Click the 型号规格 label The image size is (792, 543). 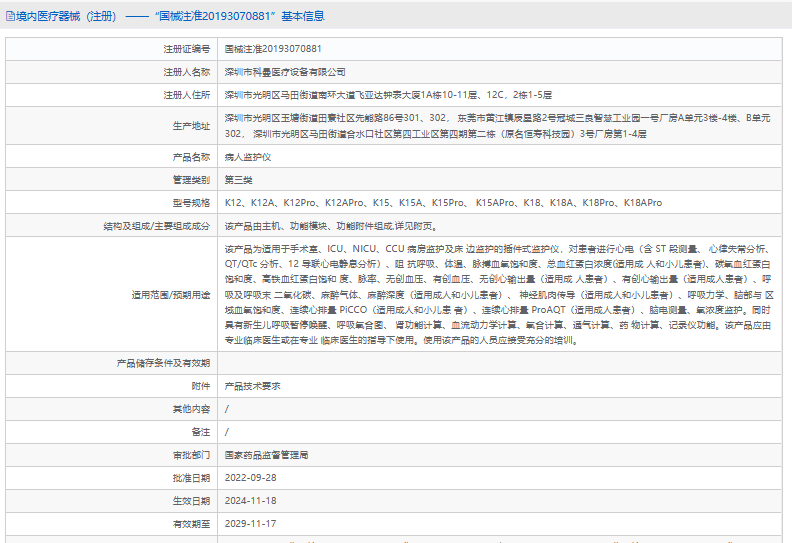tap(191, 203)
